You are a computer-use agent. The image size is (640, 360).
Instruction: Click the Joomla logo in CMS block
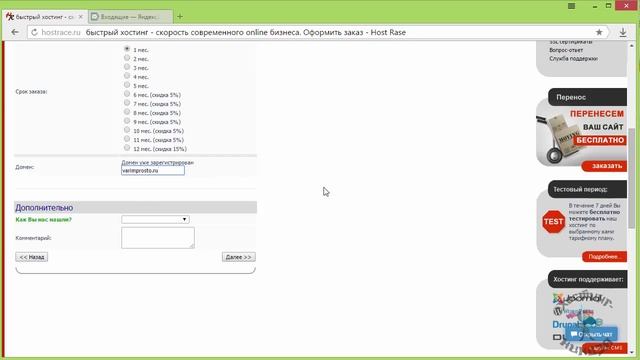577,298
